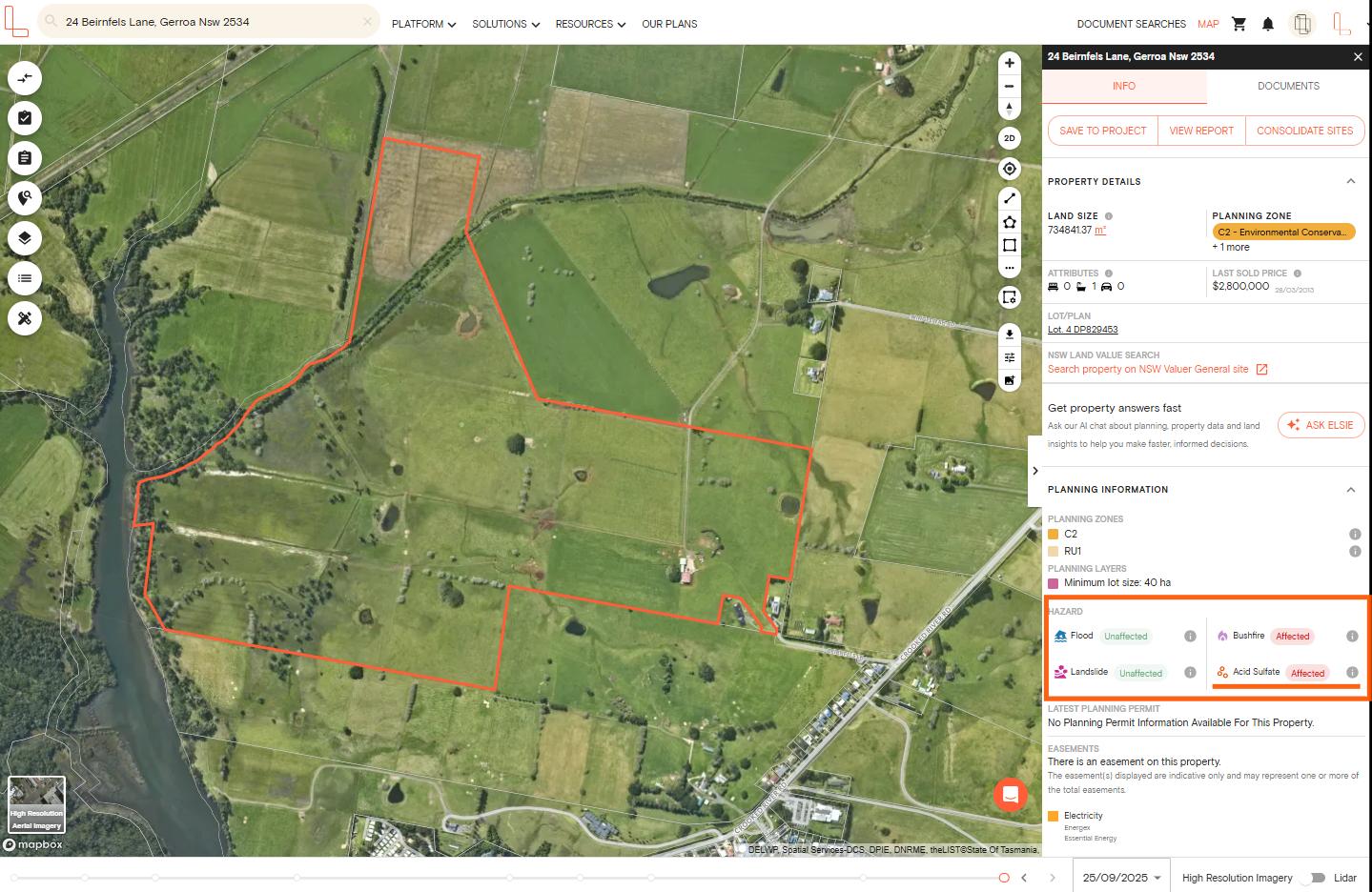This screenshot has width=1372, height=892.
Task: Collapse the Property Details section
Action: click(x=1350, y=181)
